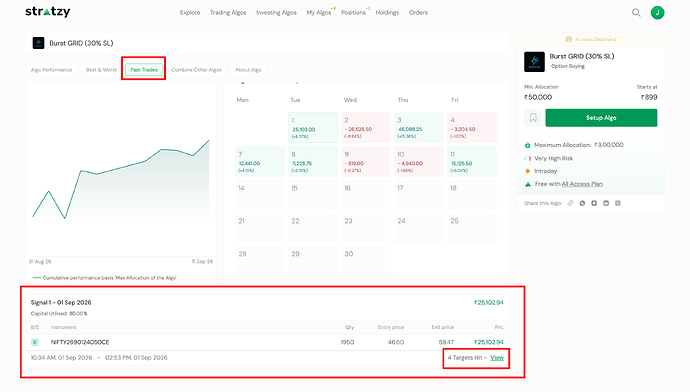The width and height of the screenshot is (690, 392).
Task: Click the ₹899 starting price
Action: coord(649,97)
